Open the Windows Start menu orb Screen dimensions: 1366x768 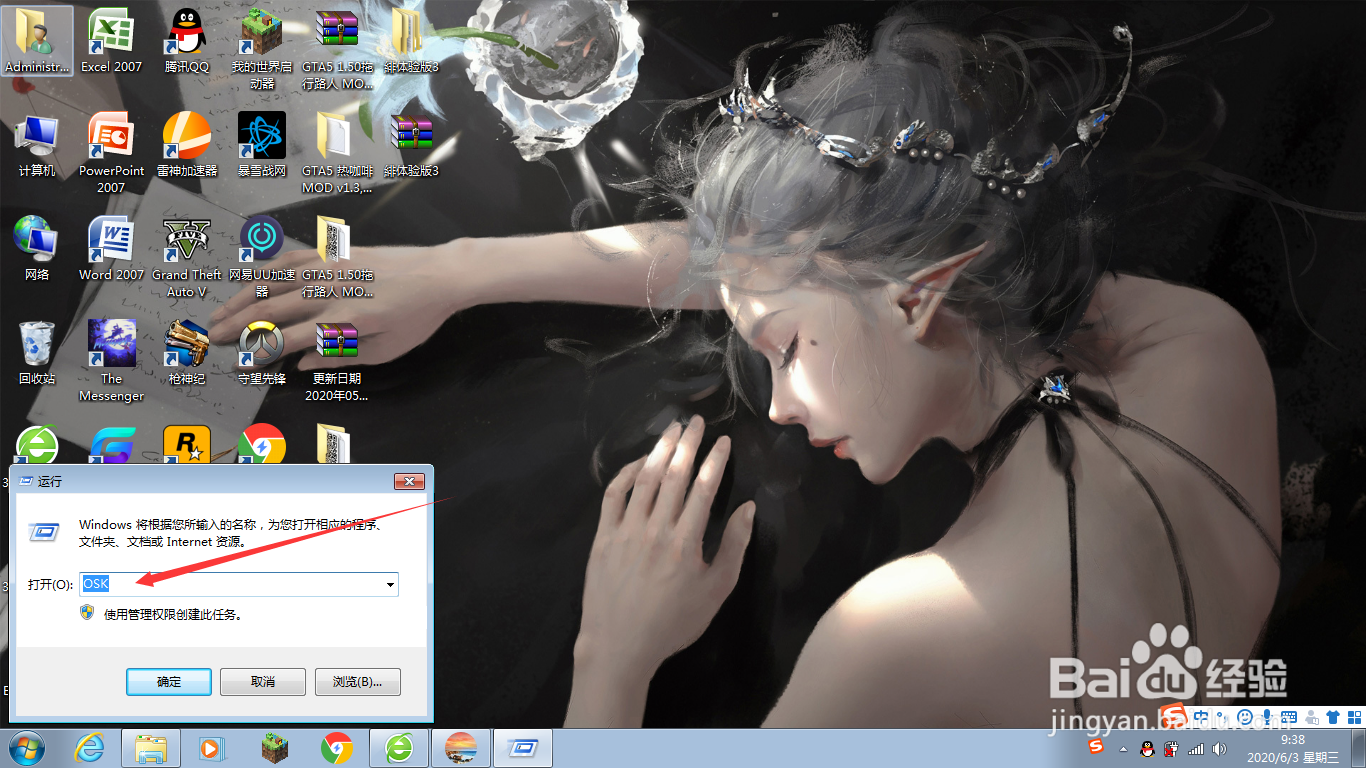click(27, 747)
